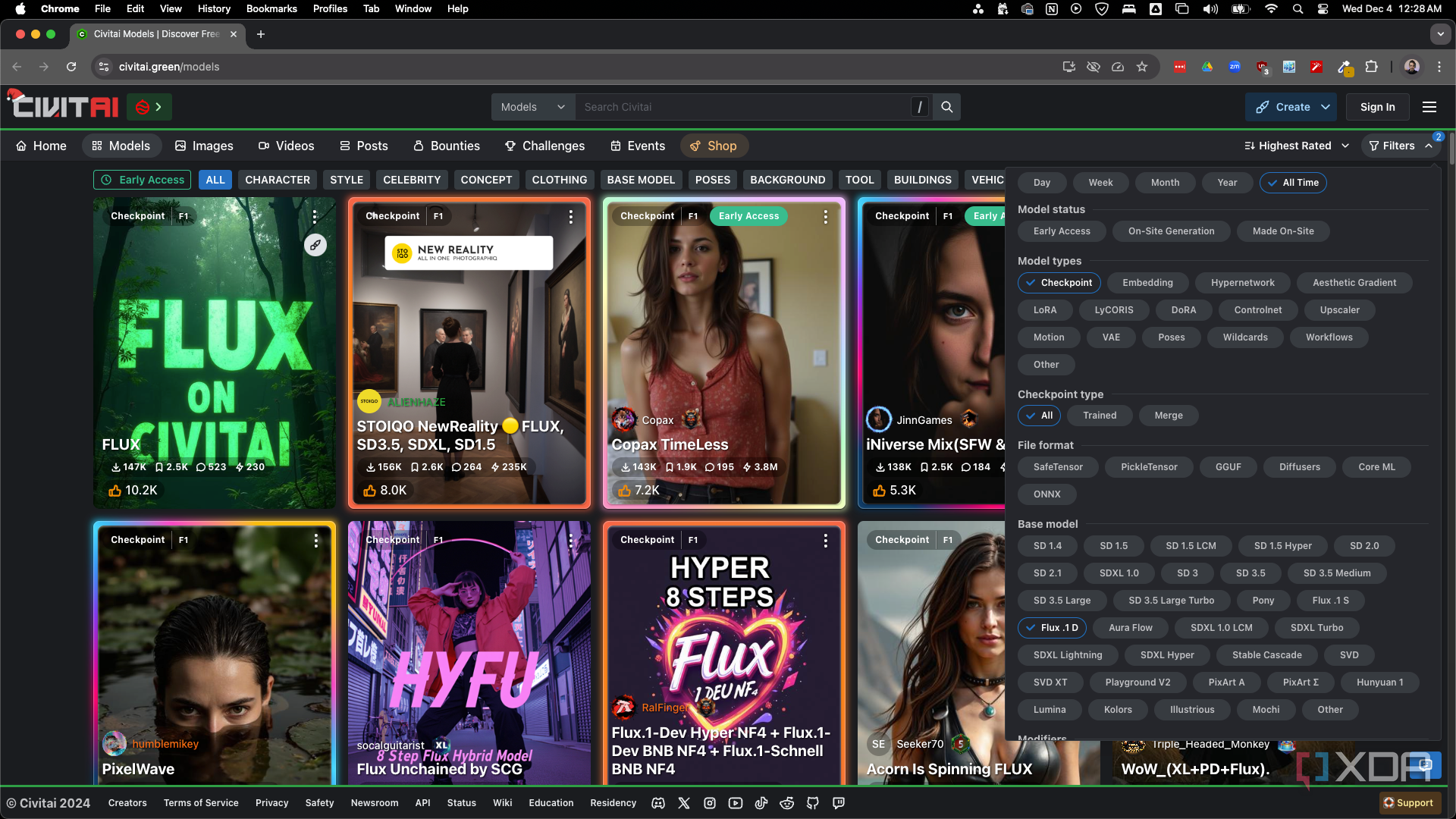The height and width of the screenshot is (819, 1456).
Task: Go to the Images tab
Action: pyautogui.click(x=204, y=146)
